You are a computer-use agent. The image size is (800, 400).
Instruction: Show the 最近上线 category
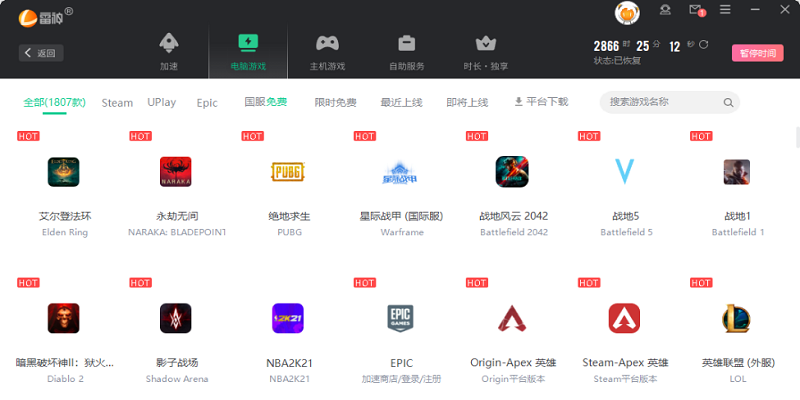click(402, 103)
